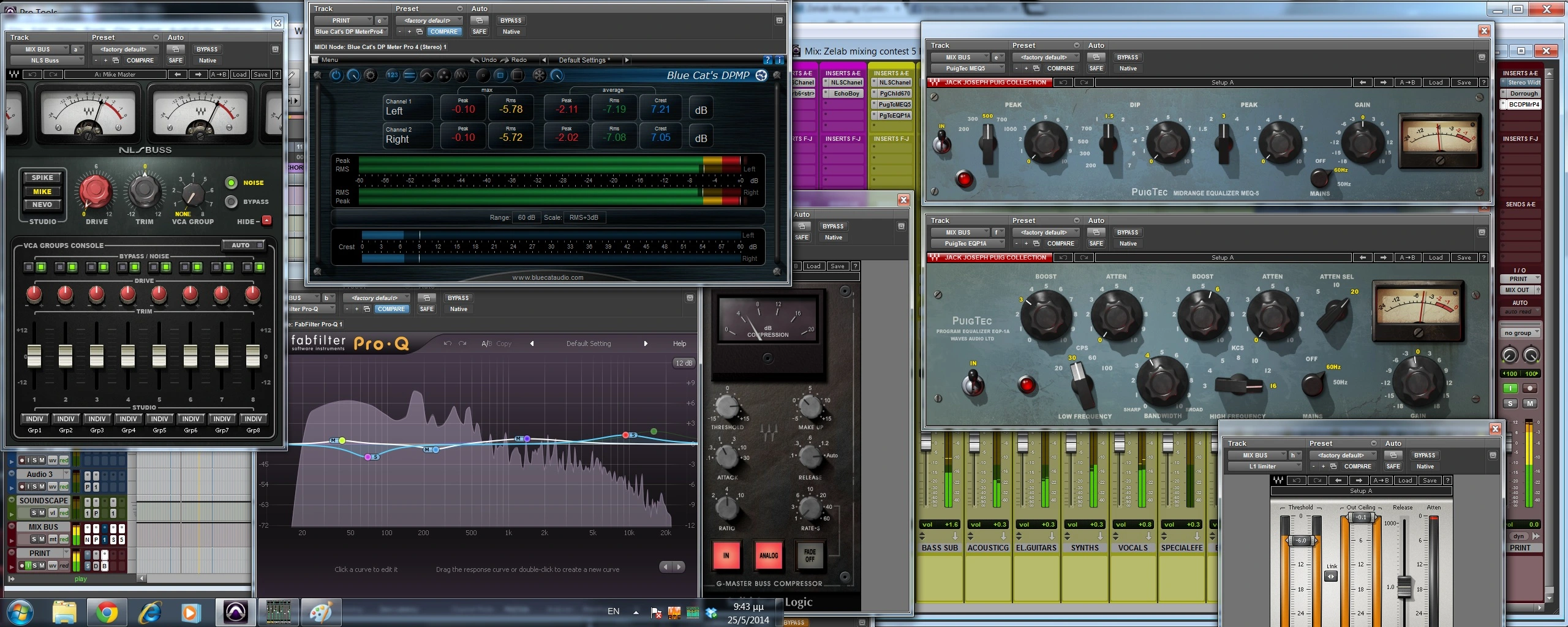Click Pro-Q undo arrow icon
The height and width of the screenshot is (627, 1568).
click(448, 344)
